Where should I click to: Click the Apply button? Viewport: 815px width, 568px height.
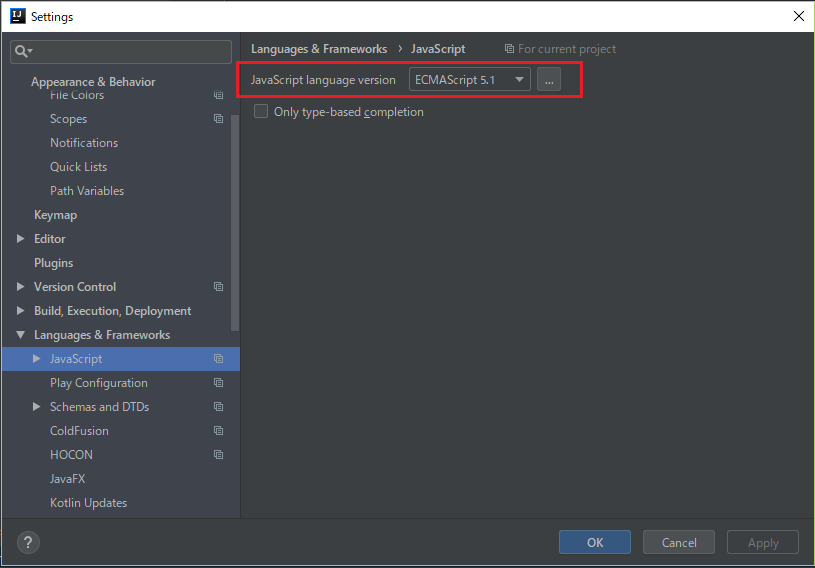tap(763, 543)
